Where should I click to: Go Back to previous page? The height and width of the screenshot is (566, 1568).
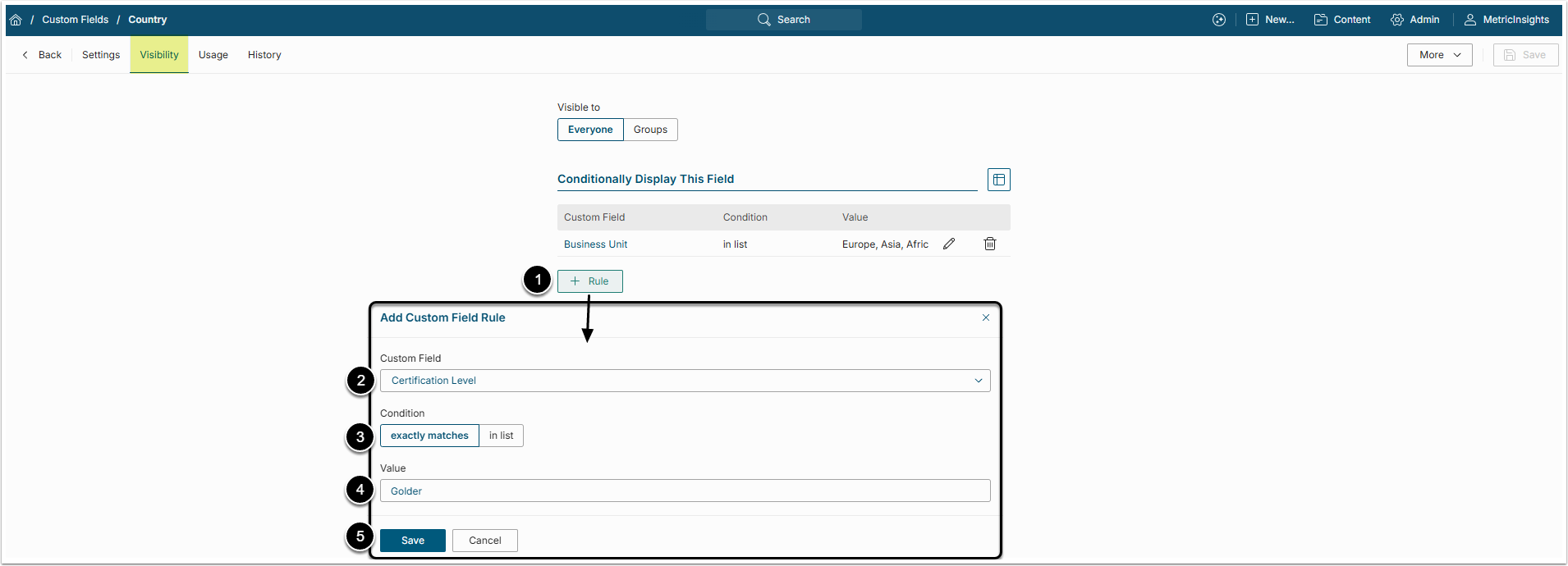(x=42, y=55)
